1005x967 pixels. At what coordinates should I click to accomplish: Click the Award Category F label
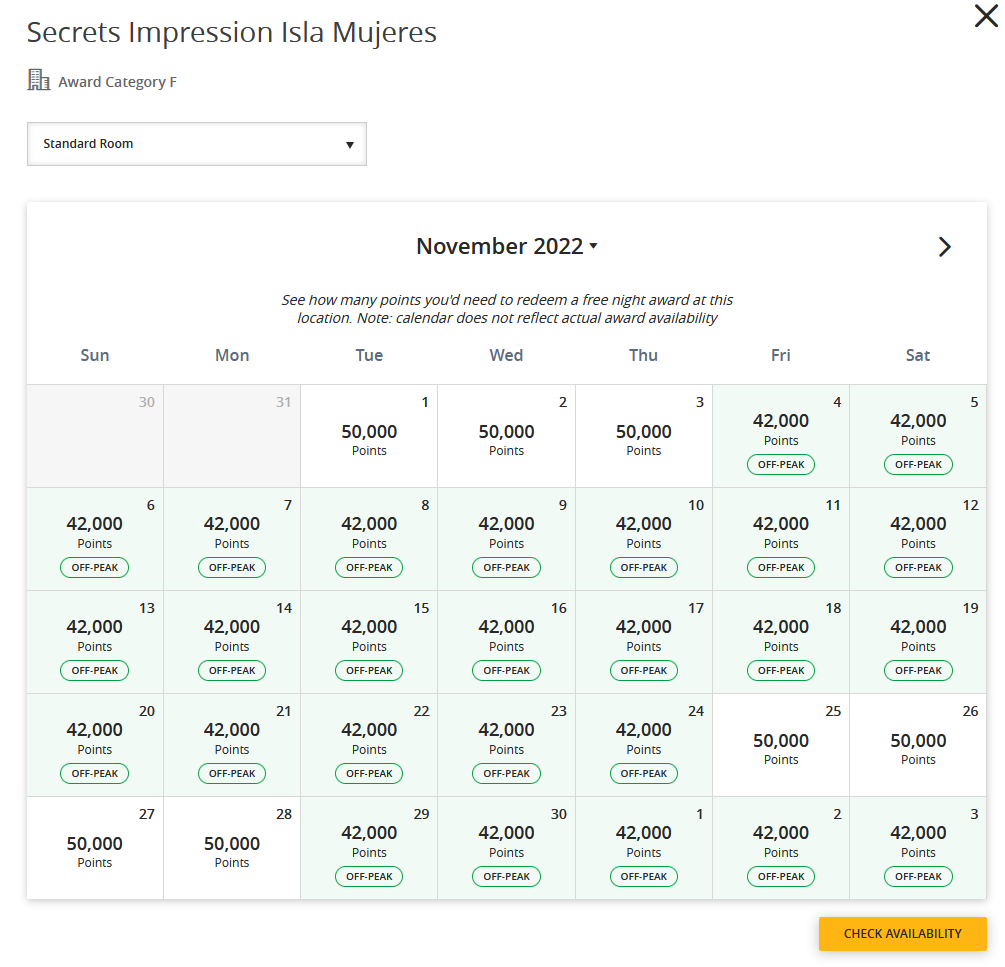(117, 82)
